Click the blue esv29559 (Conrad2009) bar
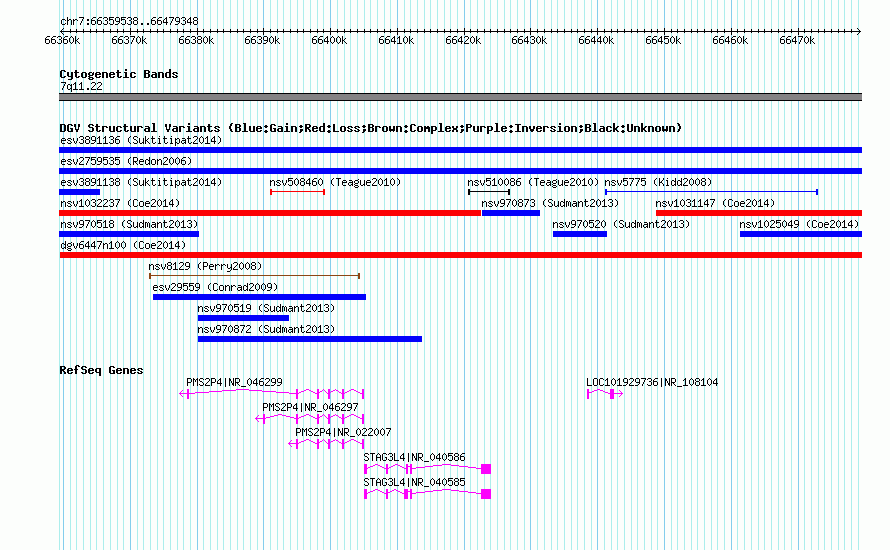The height and width of the screenshot is (550, 890). [259, 297]
